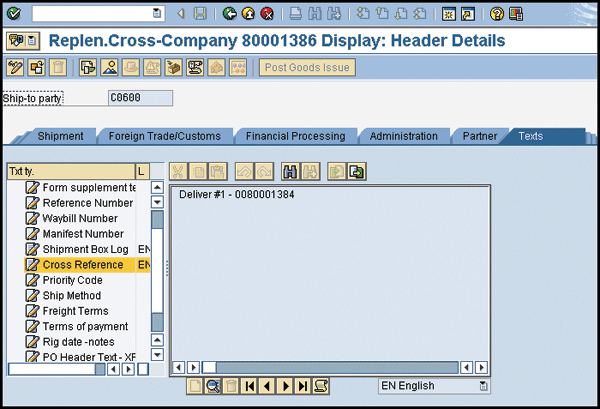Select Priority Code text type

click(x=72, y=280)
